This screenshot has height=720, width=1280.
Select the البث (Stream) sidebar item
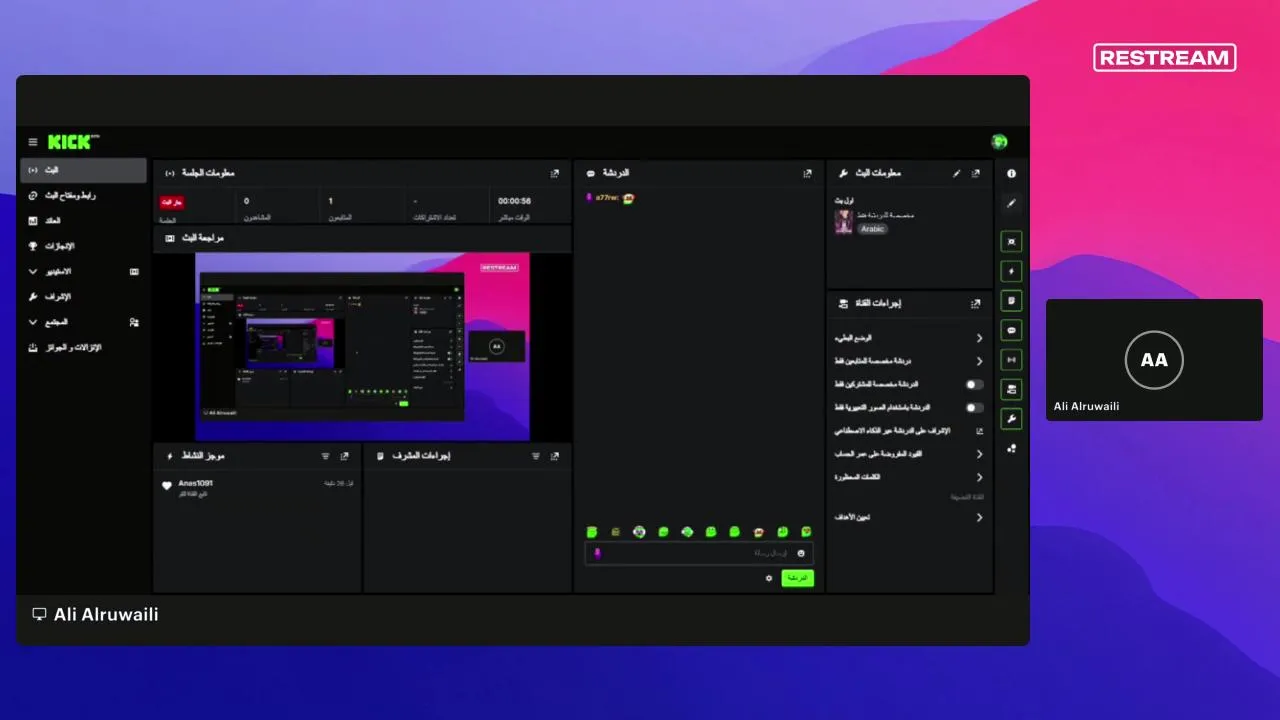[x=84, y=170]
